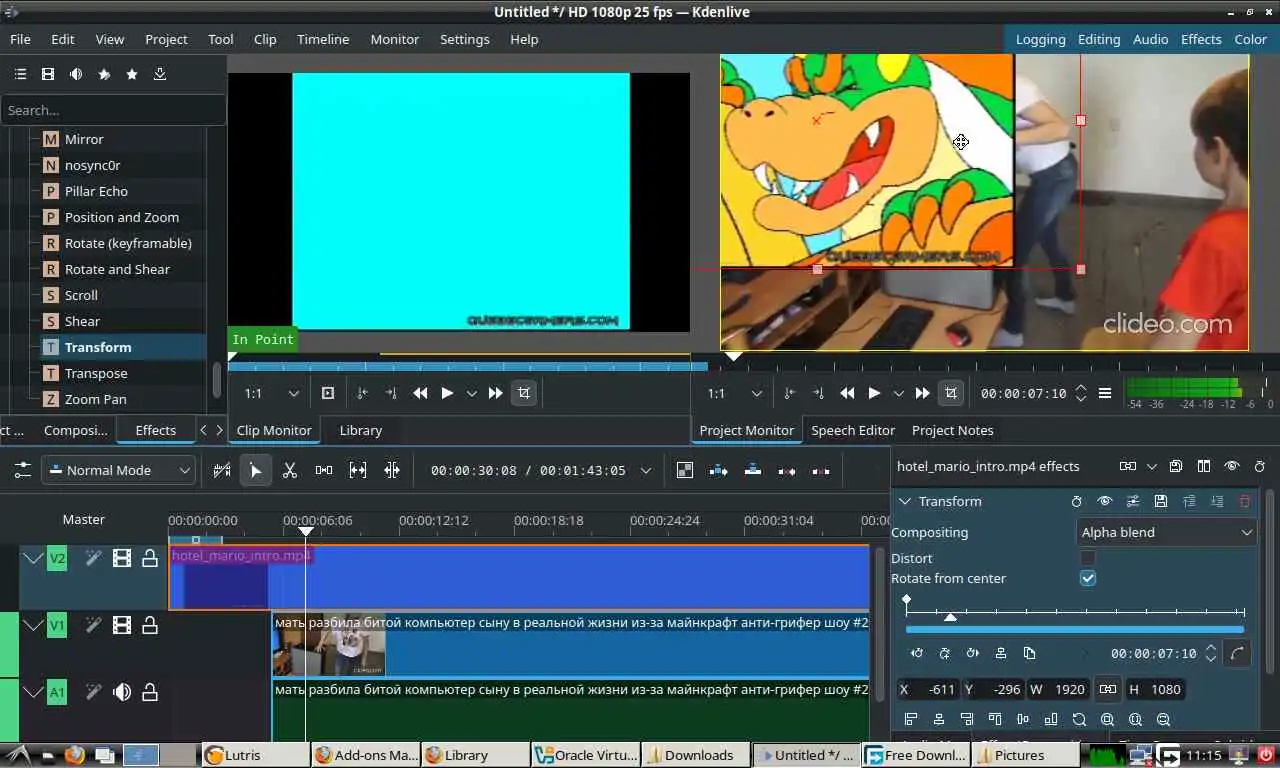This screenshot has width=1280, height=768.
Task: Delete the Transform effect with the trash icon
Action: (1245, 501)
